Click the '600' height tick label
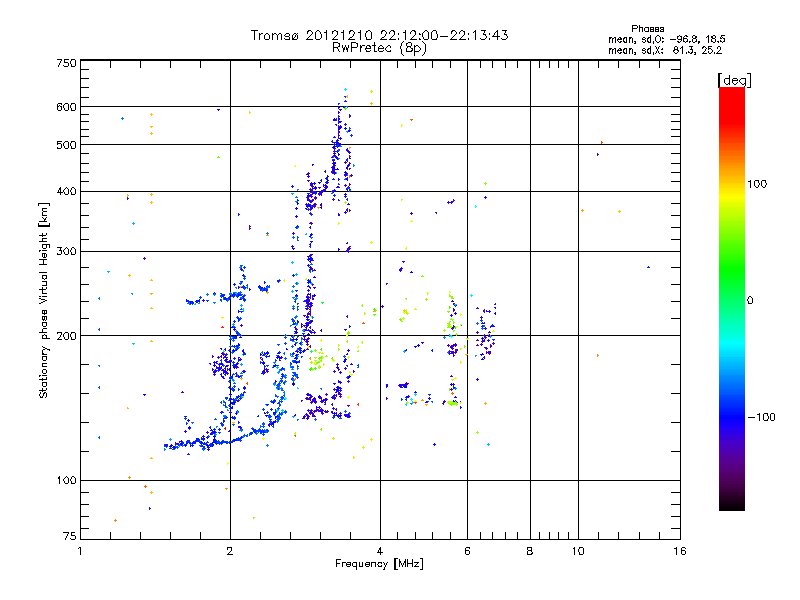Viewport: 800px width, 600px height. (66, 107)
